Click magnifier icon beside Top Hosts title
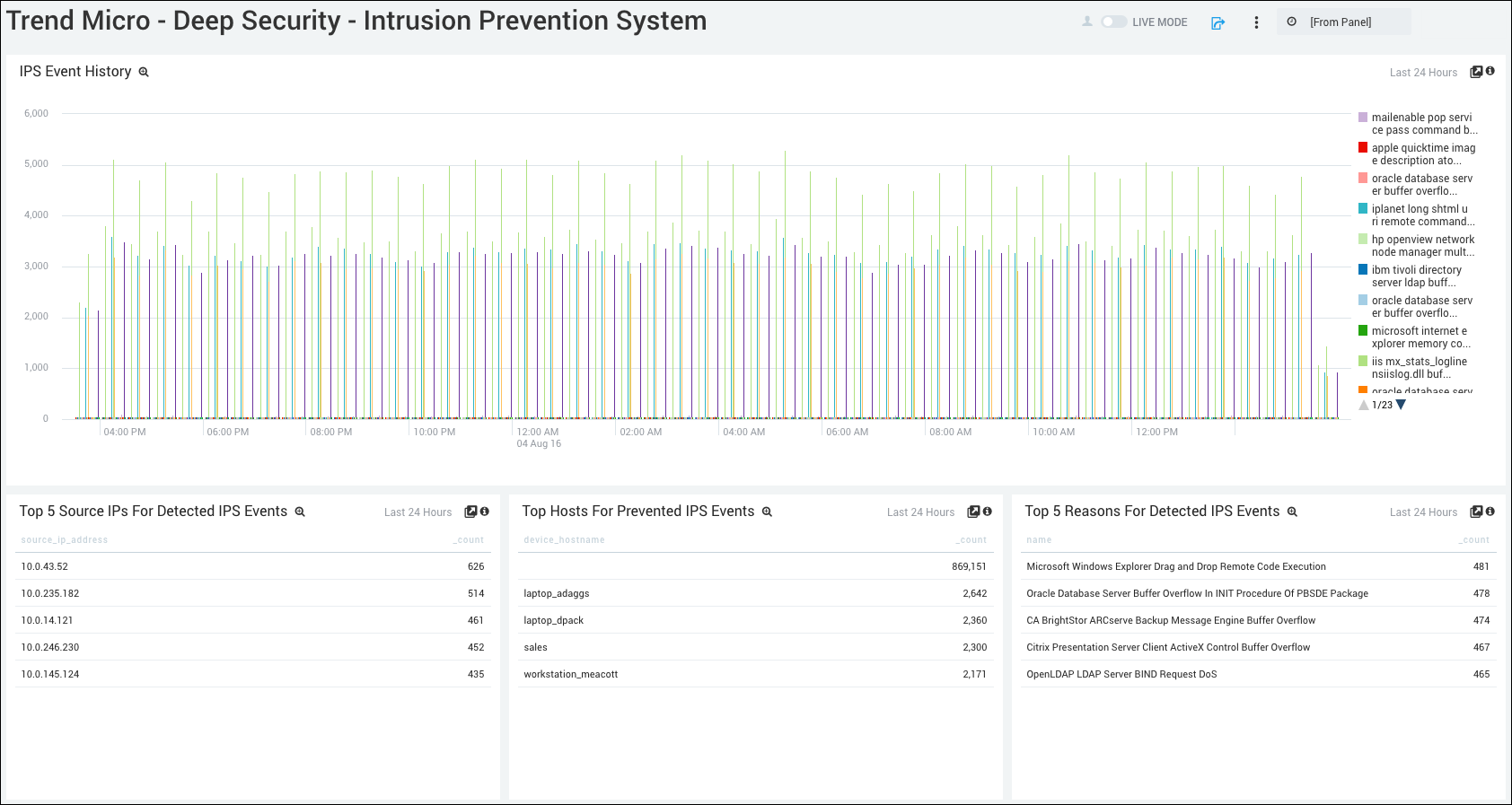1512x805 pixels. [x=767, y=512]
